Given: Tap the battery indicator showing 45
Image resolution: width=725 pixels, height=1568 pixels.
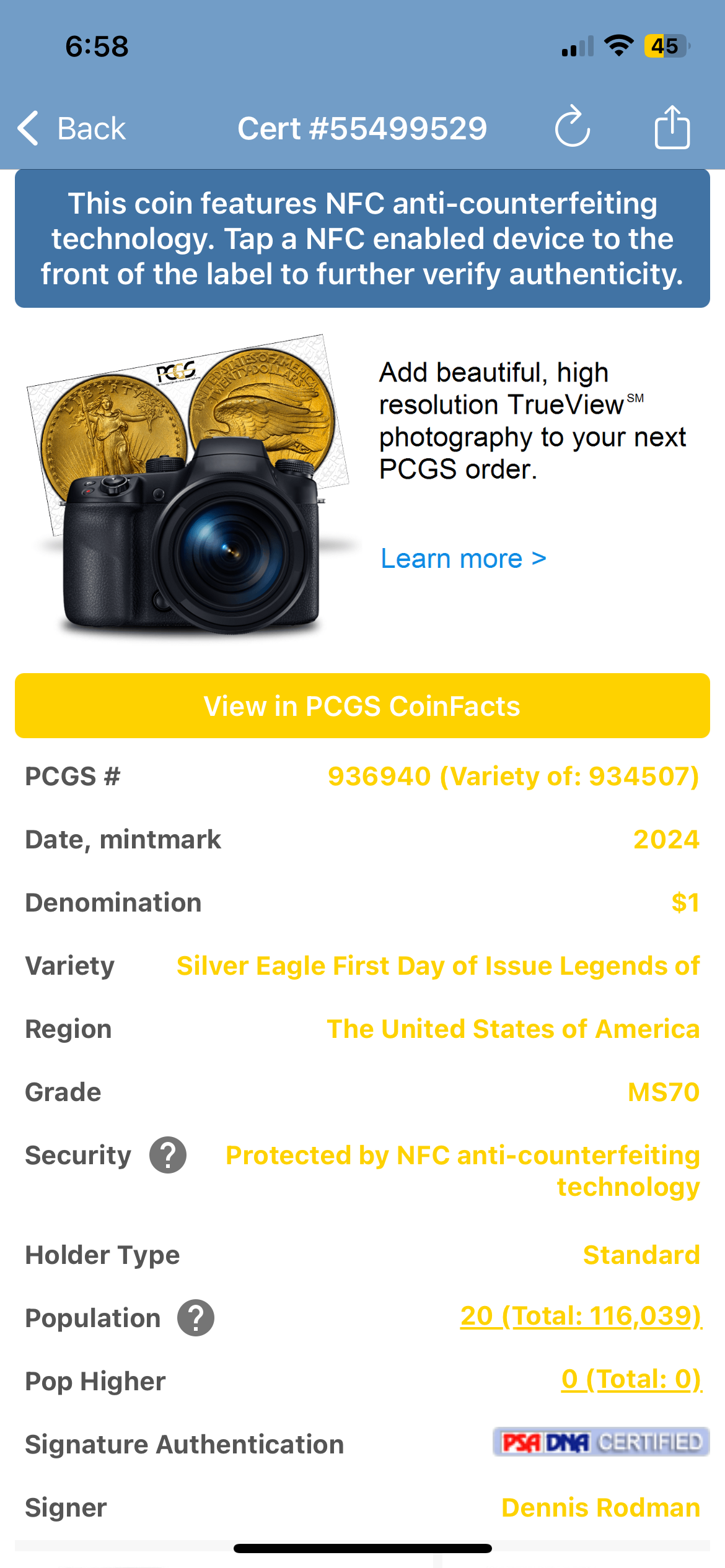Looking at the screenshot, I should coord(666,46).
